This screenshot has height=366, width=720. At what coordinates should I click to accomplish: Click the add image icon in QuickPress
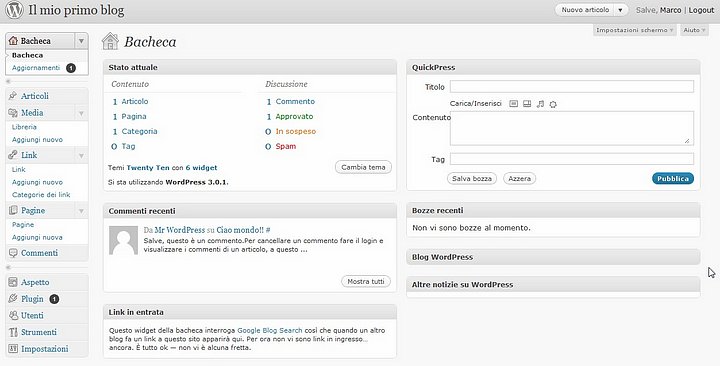[x=513, y=104]
